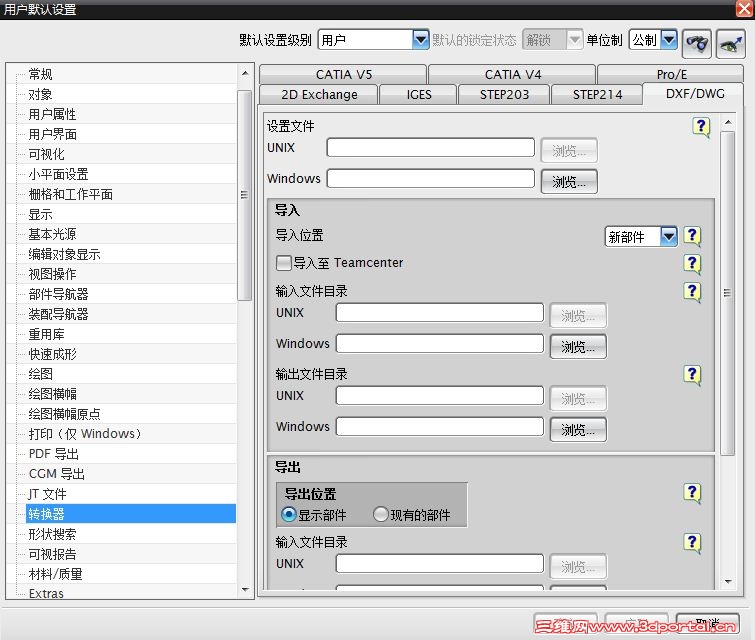The image size is (755, 640).
Task: Click UNIX export 输入文件目录 field
Action: tap(440, 563)
